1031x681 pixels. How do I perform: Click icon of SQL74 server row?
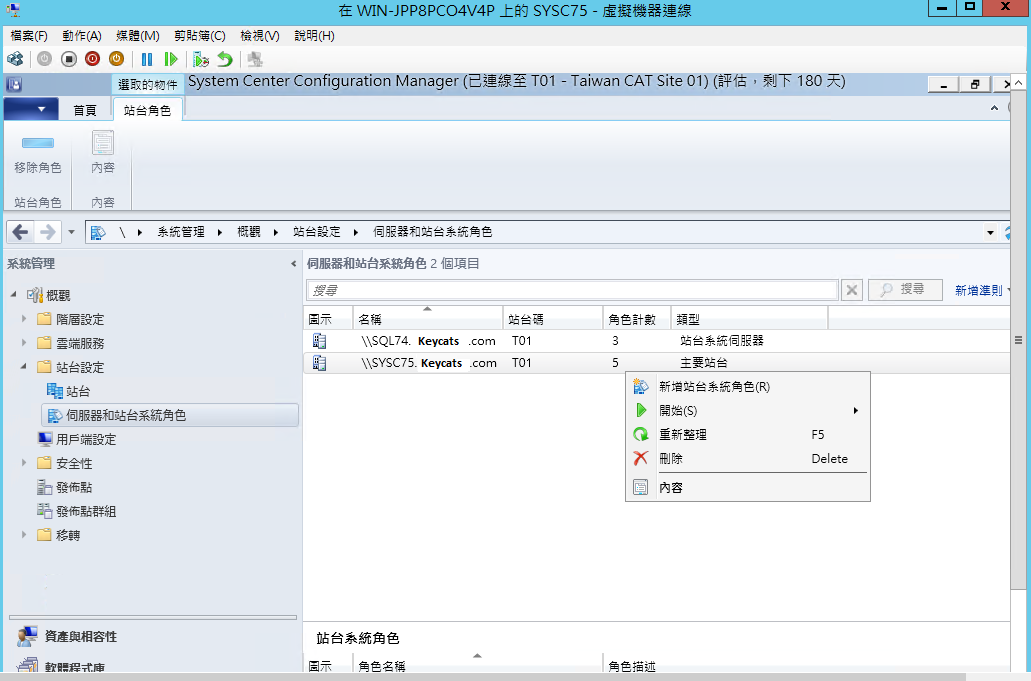[320, 340]
